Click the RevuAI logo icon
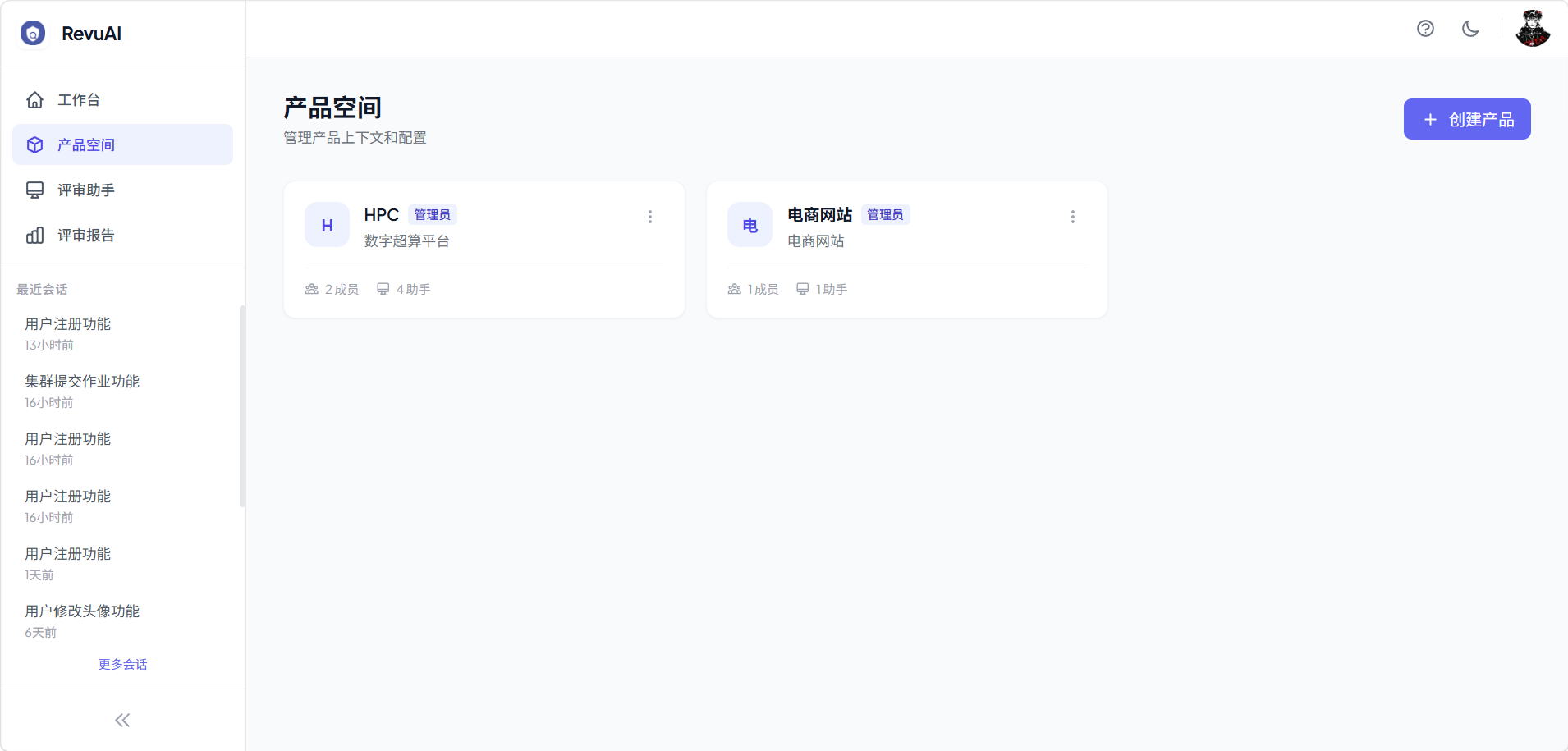The width and height of the screenshot is (1568, 751). [33, 34]
